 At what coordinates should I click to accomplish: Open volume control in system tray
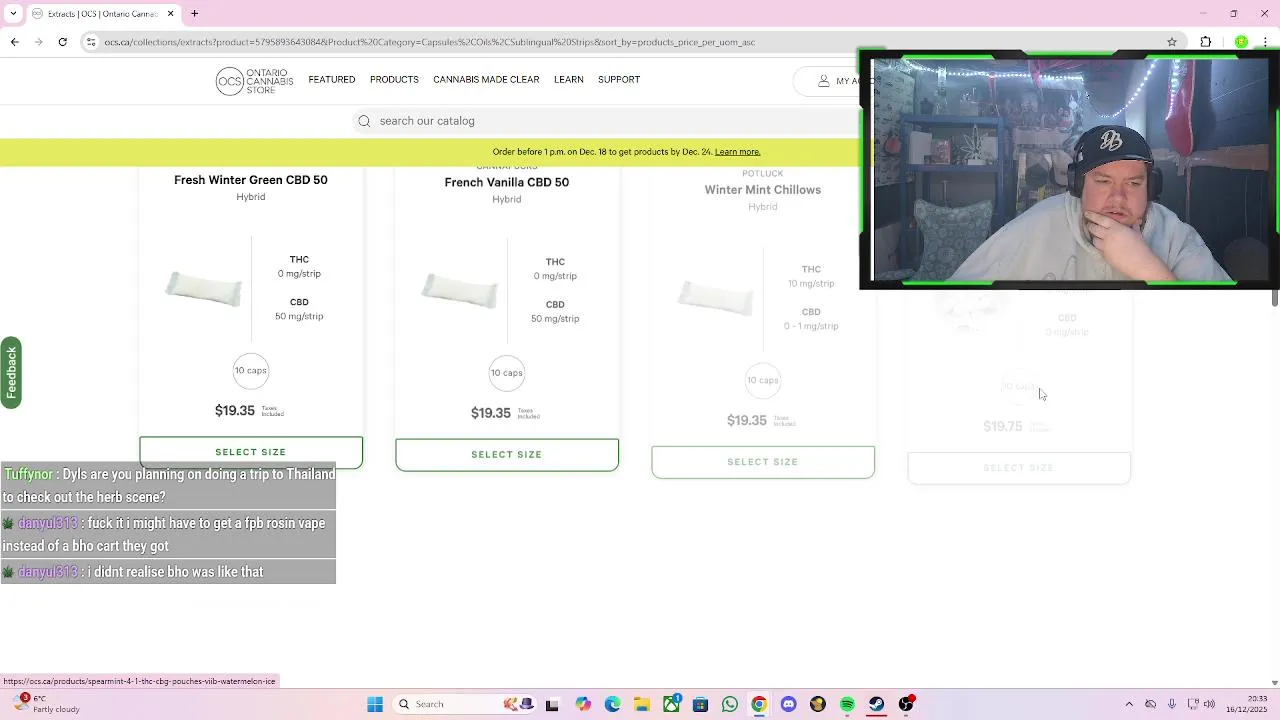(1211, 704)
